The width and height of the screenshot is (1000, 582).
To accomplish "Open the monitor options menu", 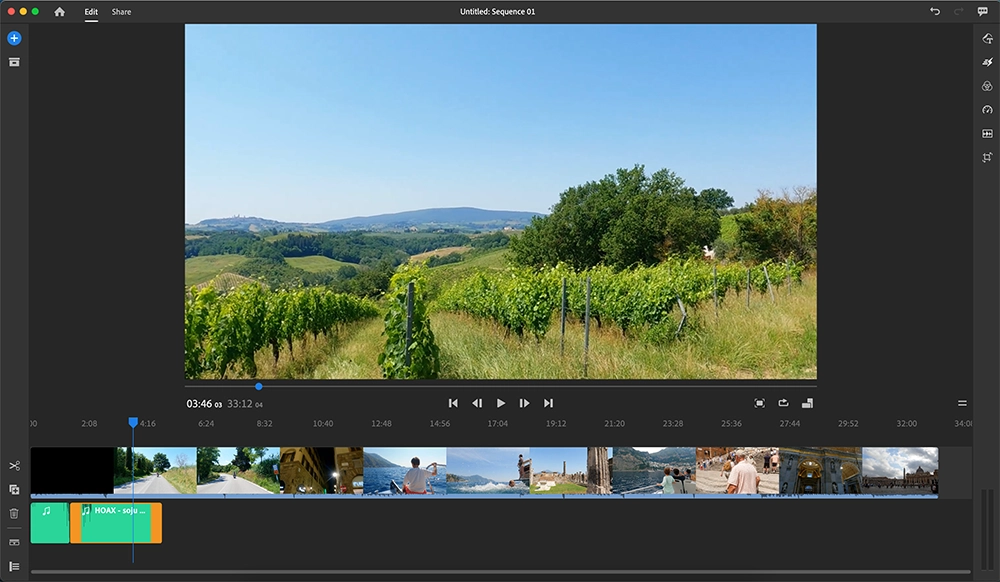I will click(961, 403).
